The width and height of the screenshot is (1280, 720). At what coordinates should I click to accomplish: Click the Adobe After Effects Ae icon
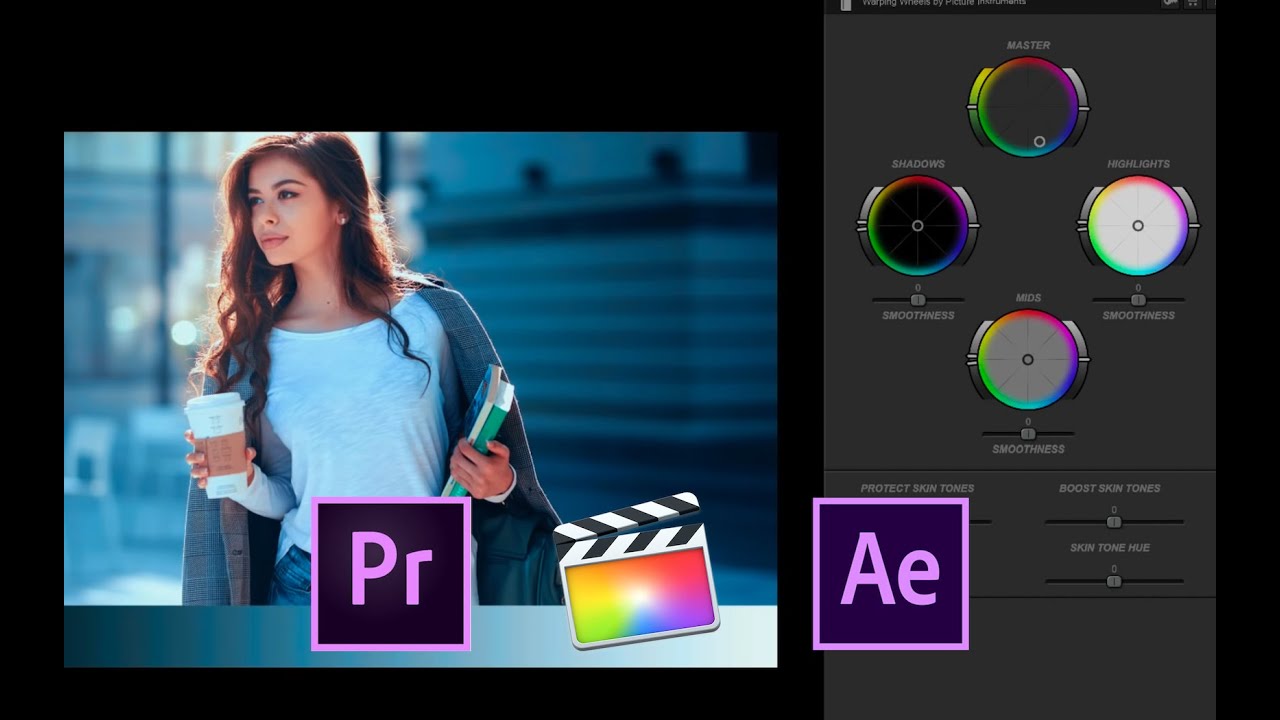(x=891, y=574)
